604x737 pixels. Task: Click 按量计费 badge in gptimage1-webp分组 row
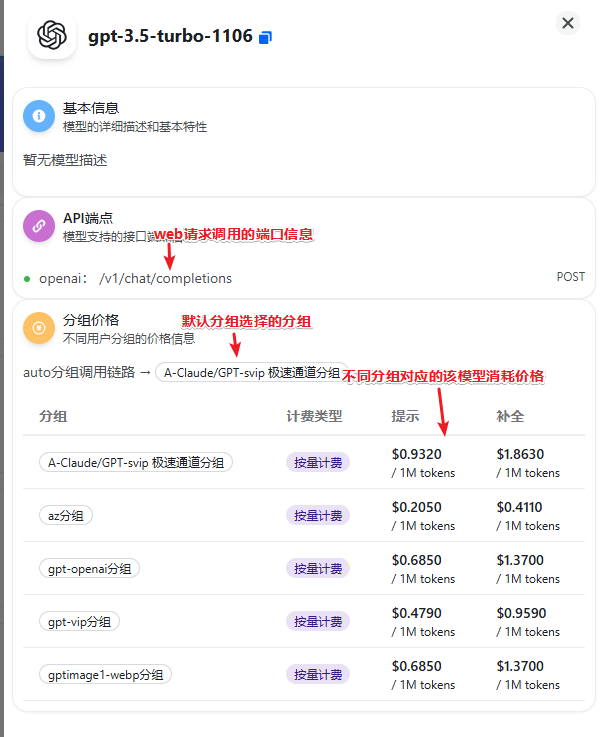coord(318,674)
